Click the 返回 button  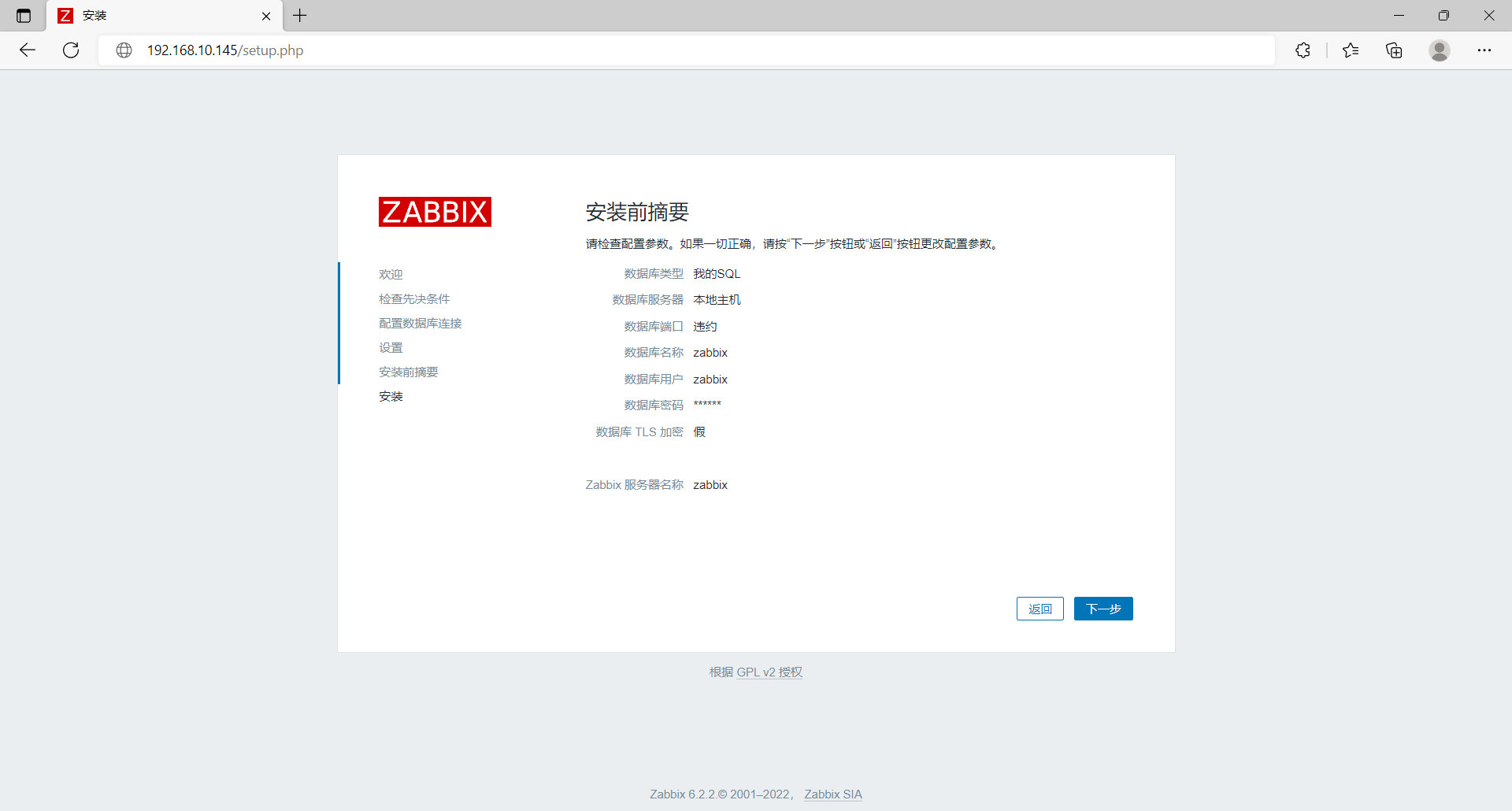pyautogui.click(x=1040, y=609)
